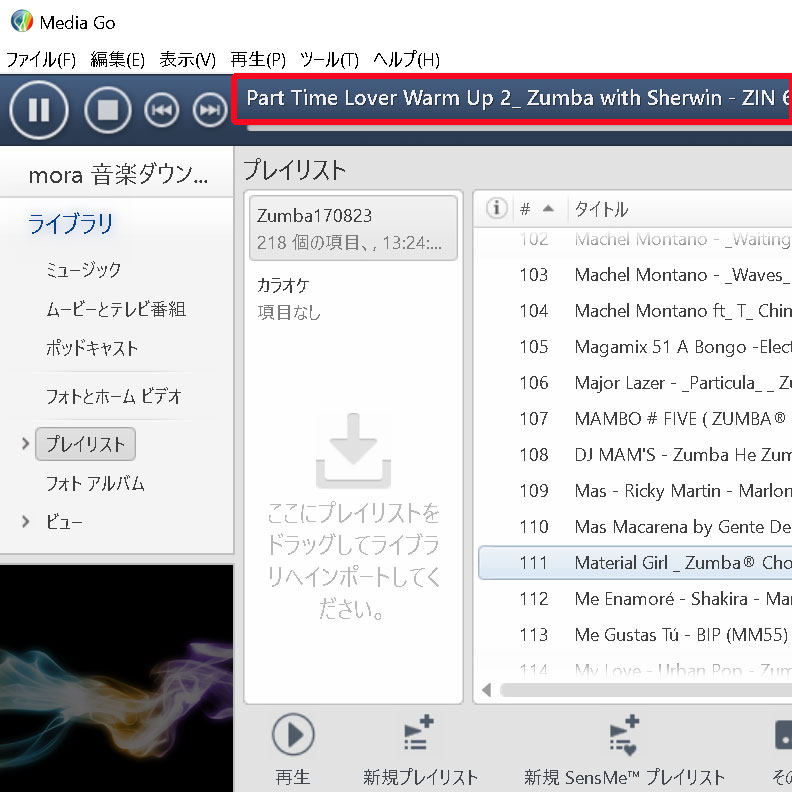Go to ミュージック in the library
This screenshot has height=792, width=792.
tap(83, 269)
